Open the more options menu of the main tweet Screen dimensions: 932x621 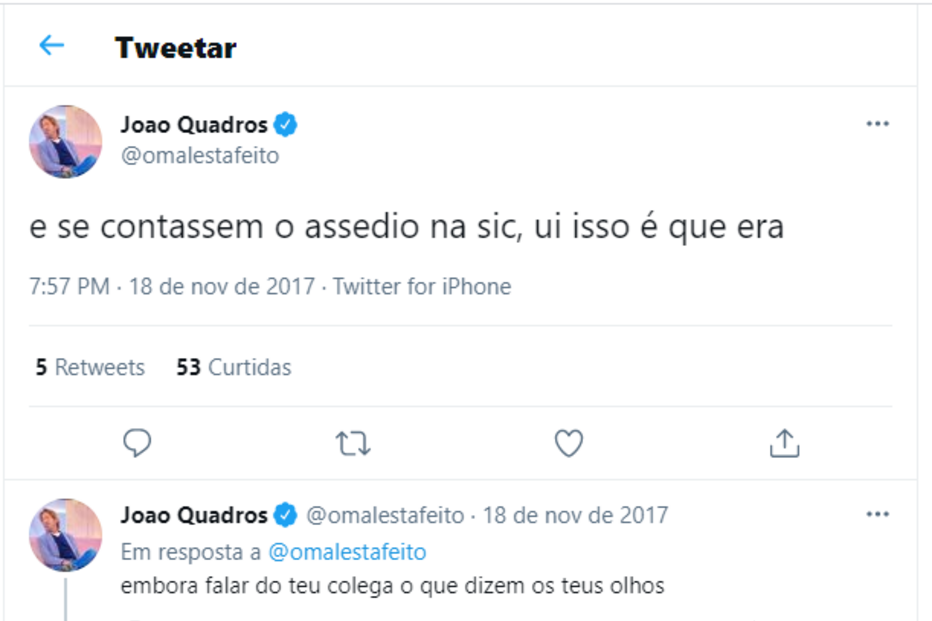(x=878, y=122)
